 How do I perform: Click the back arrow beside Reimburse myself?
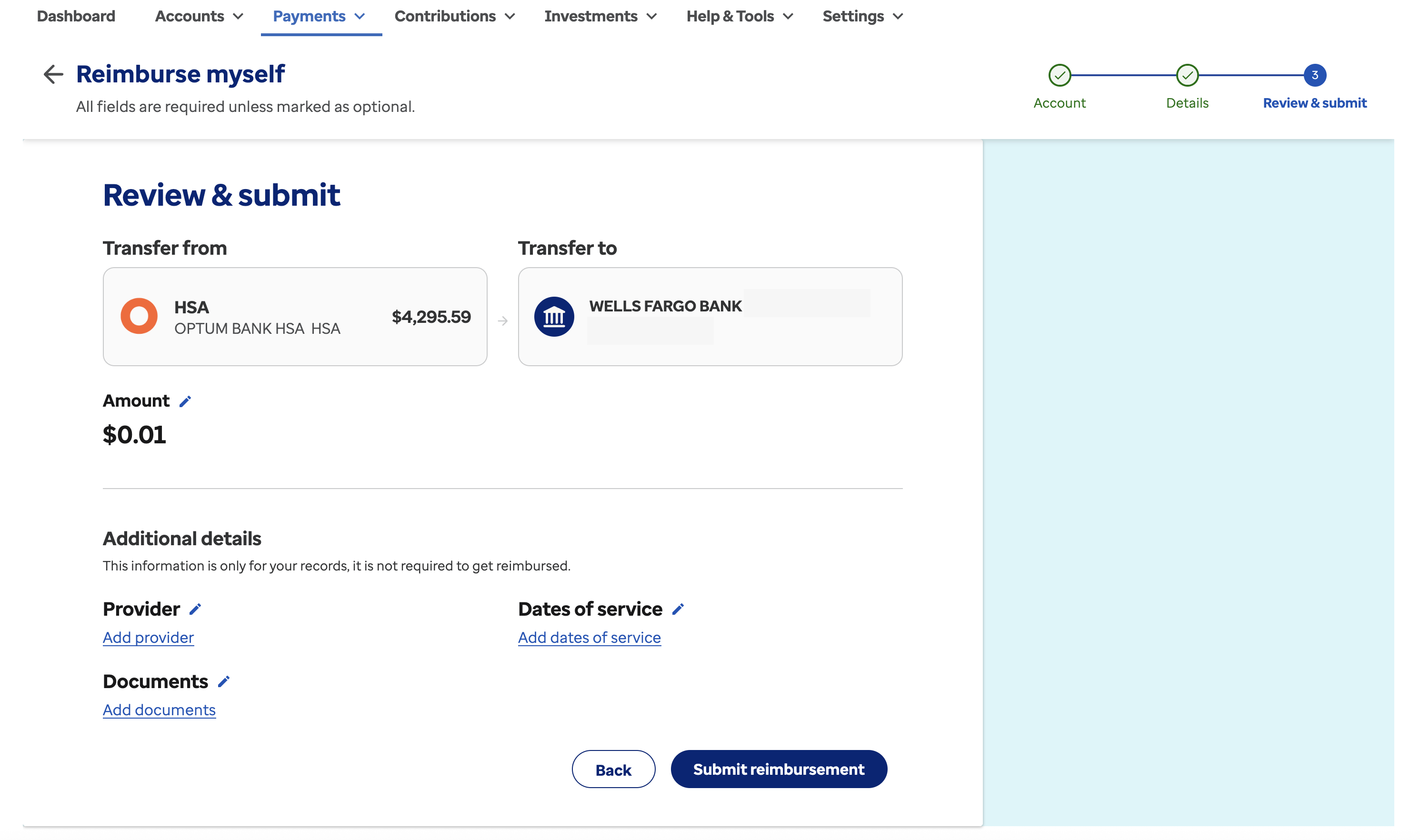pos(53,74)
